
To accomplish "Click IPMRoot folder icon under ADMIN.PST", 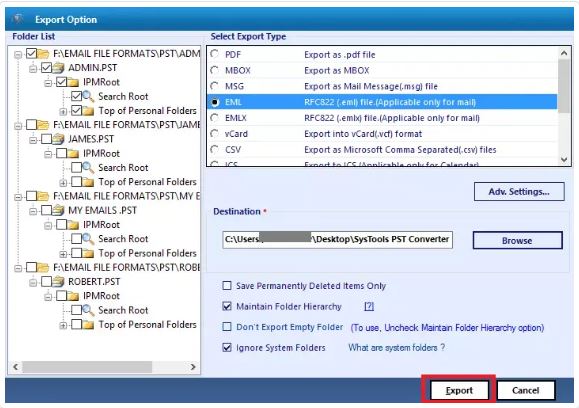I will (x=73, y=82).
